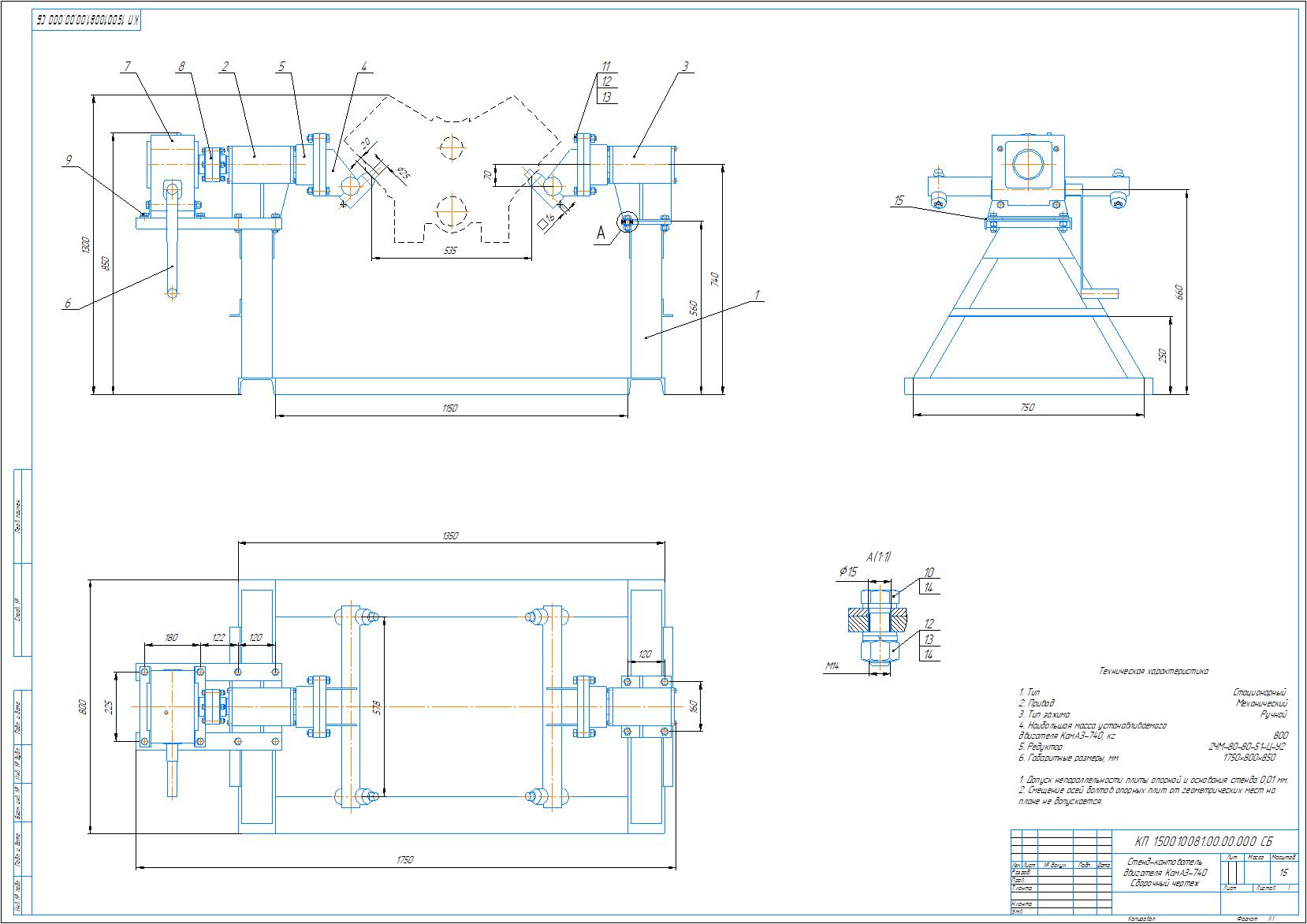The height and width of the screenshot is (924, 1307).
Task: Click the 1150 dimension on front view
Action: point(449,408)
